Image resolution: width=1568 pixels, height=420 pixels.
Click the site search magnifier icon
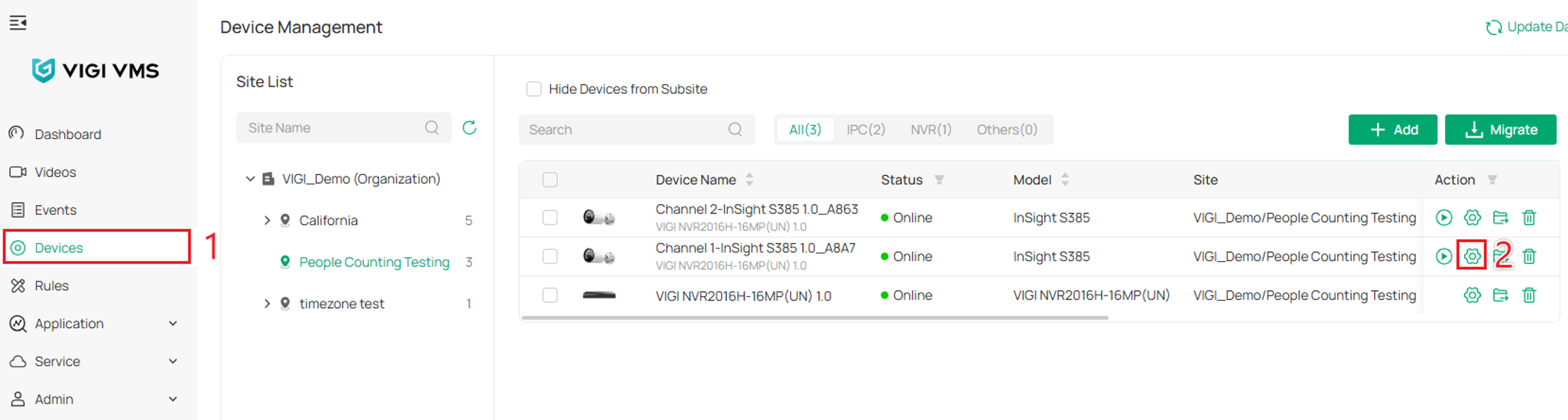coord(431,128)
